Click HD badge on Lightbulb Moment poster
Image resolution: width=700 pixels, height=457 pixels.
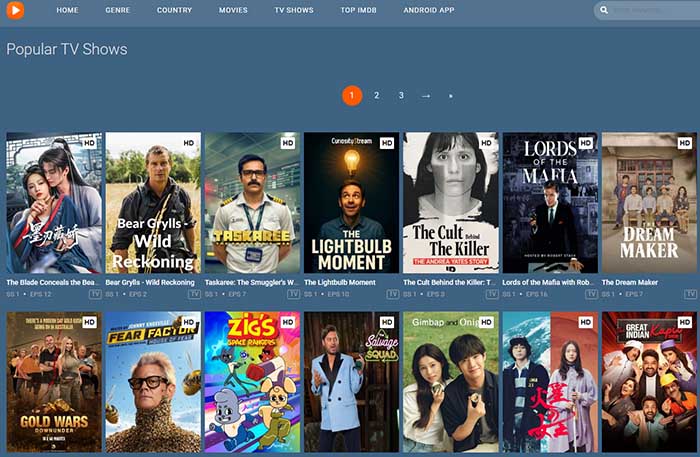coord(387,143)
